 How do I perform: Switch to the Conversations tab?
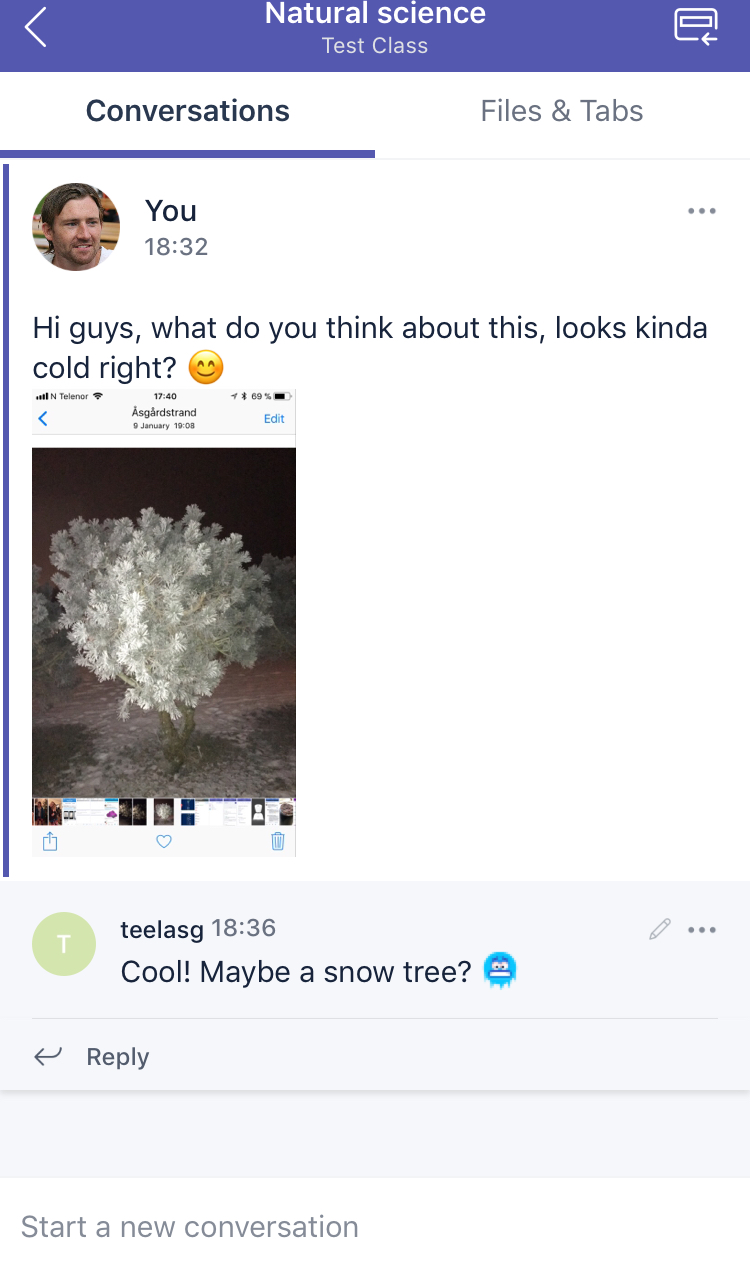point(188,111)
